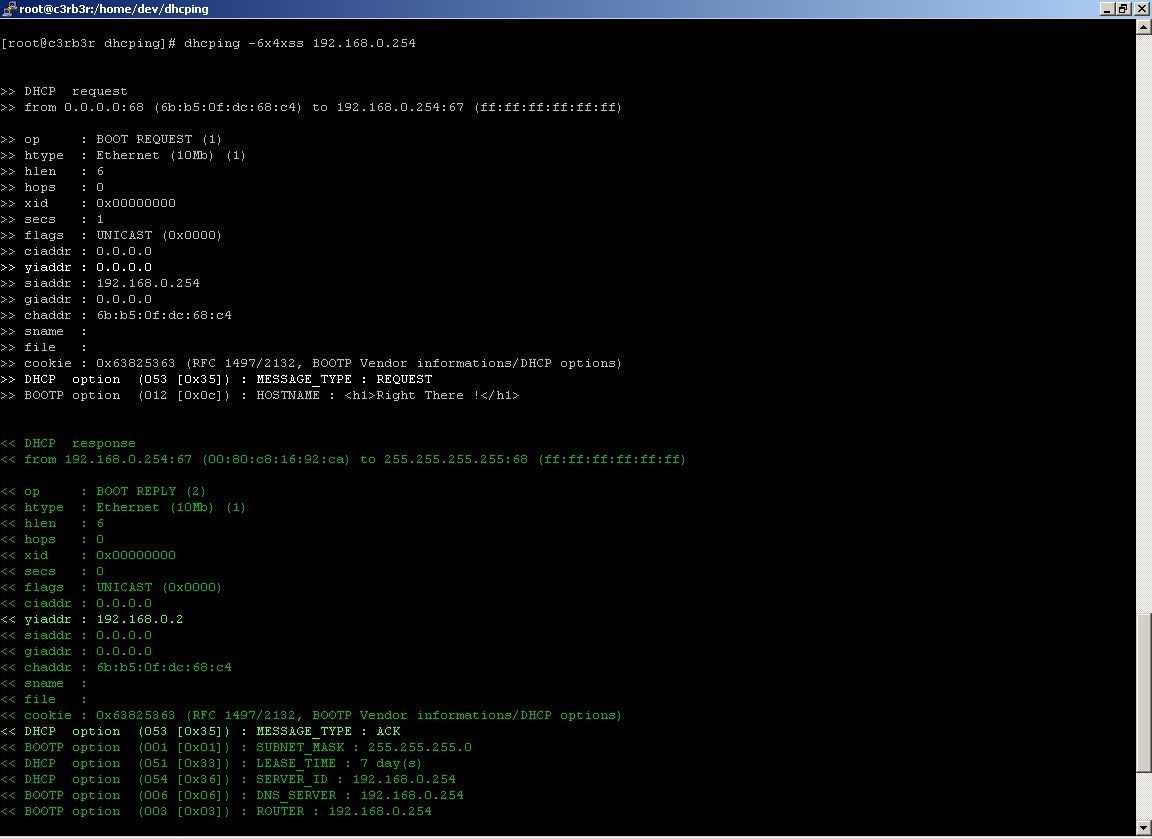Click ROUTER 192.168.0.254 option
The image size is (1152, 839).
[217, 811]
